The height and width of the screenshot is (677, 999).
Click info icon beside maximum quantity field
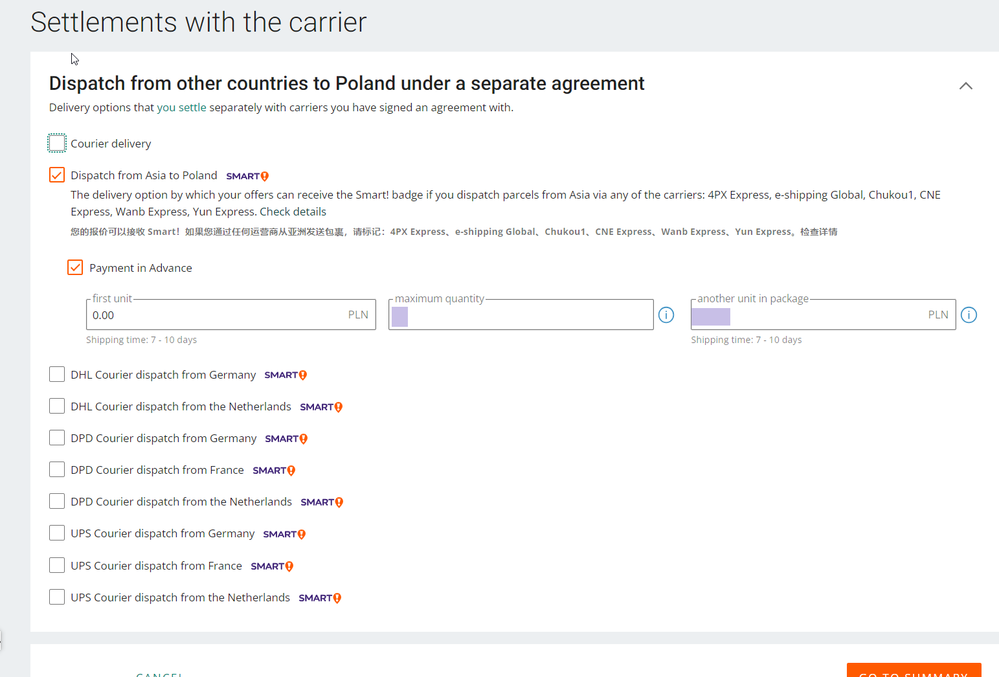click(666, 315)
